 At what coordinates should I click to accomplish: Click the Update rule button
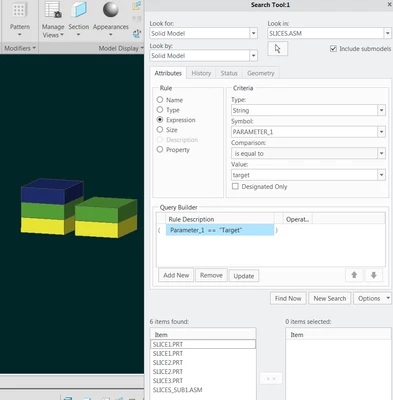[x=244, y=276]
